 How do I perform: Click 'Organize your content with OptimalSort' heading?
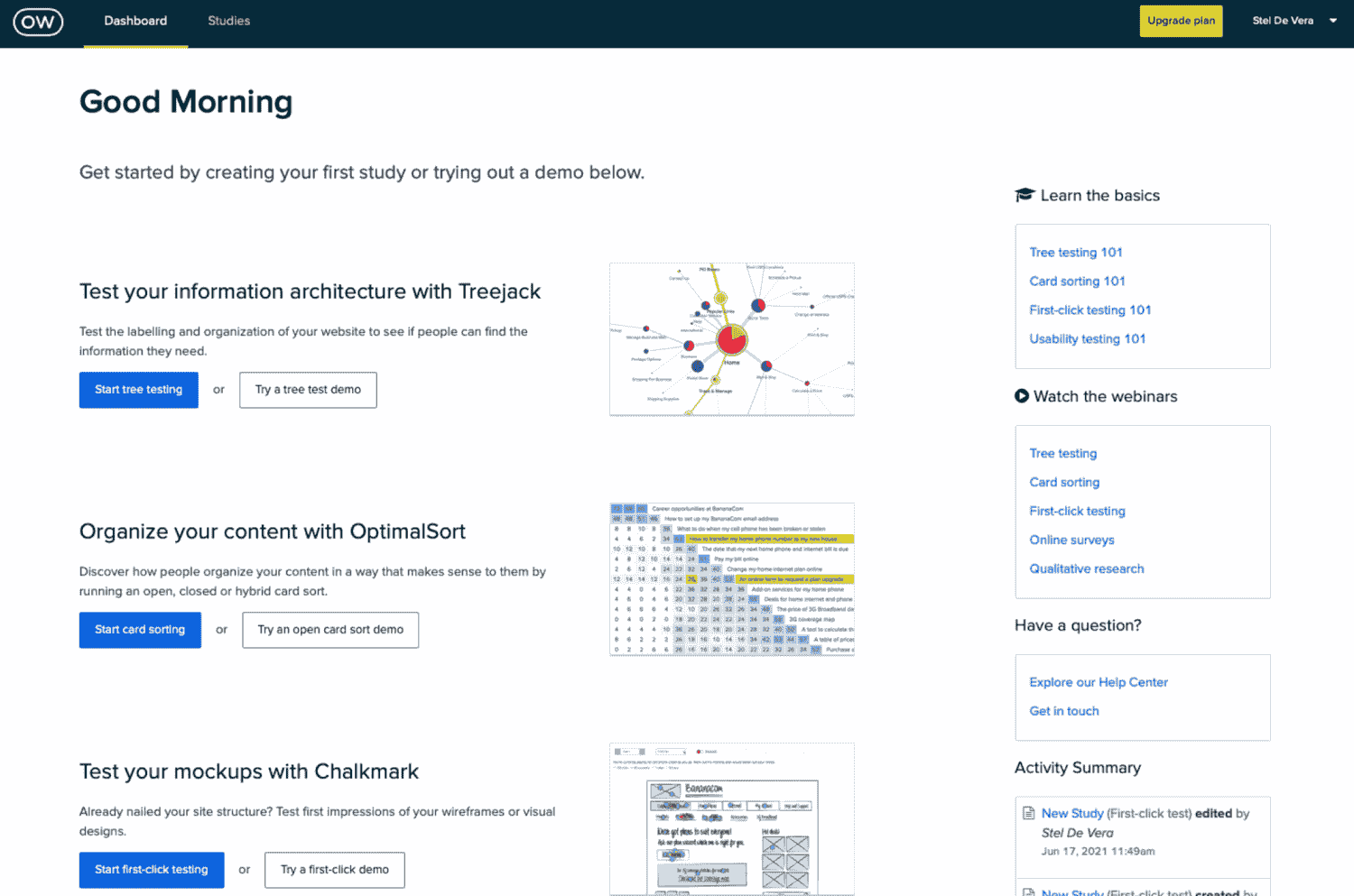(273, 532)
